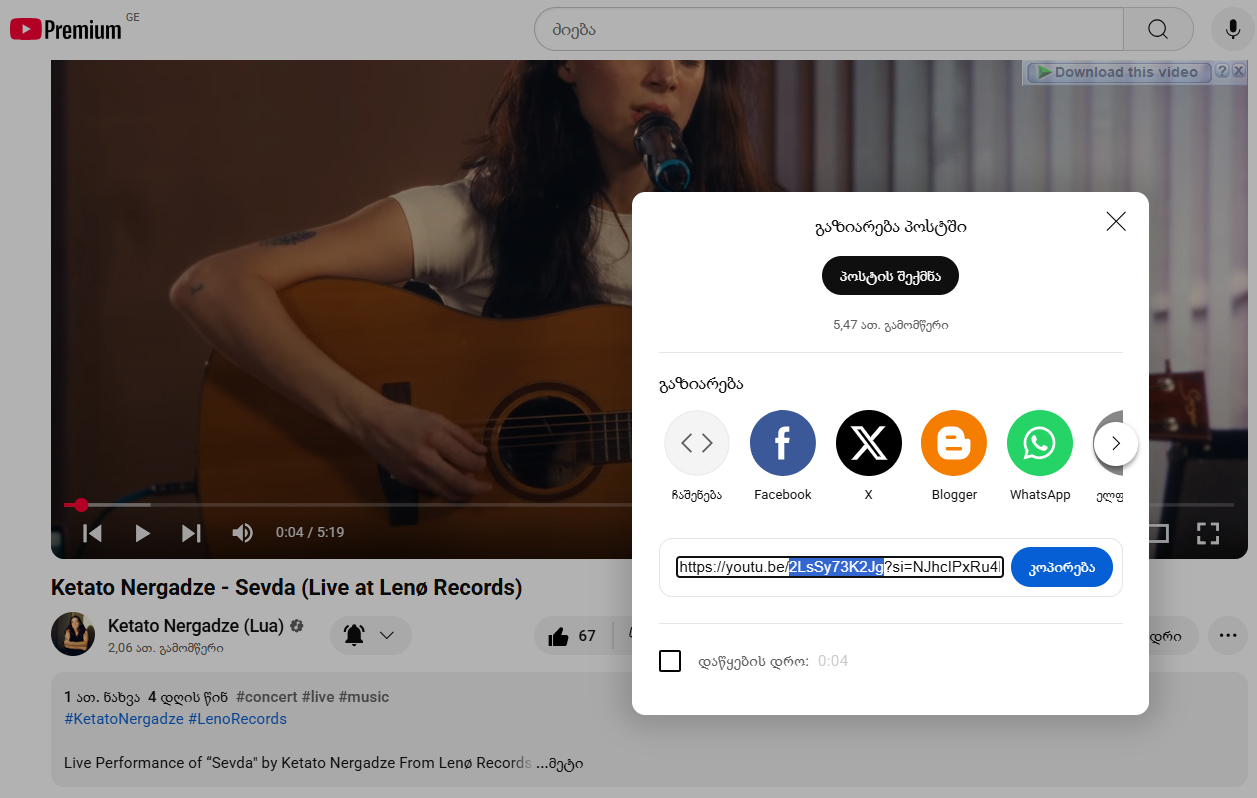Click the share URL text field
1257x798 pixels.
pyautogui.click(x=840, y=567)
